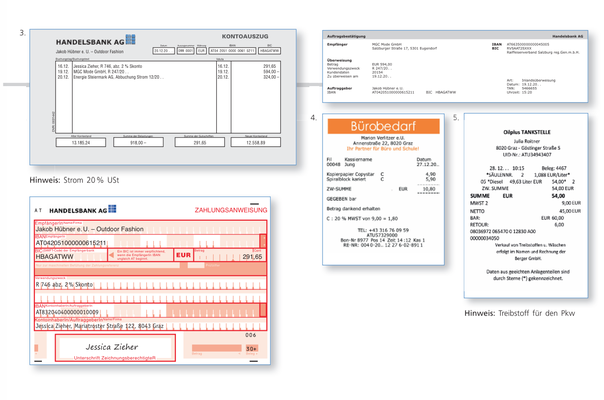Click the old balance box 13.185,24
Viewport: 604px width, 400px height.
81,143
